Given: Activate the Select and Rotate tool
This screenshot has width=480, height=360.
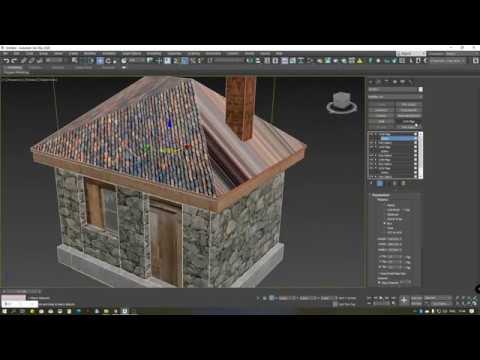Looking at the screenshot, I should tap(108, 61).
